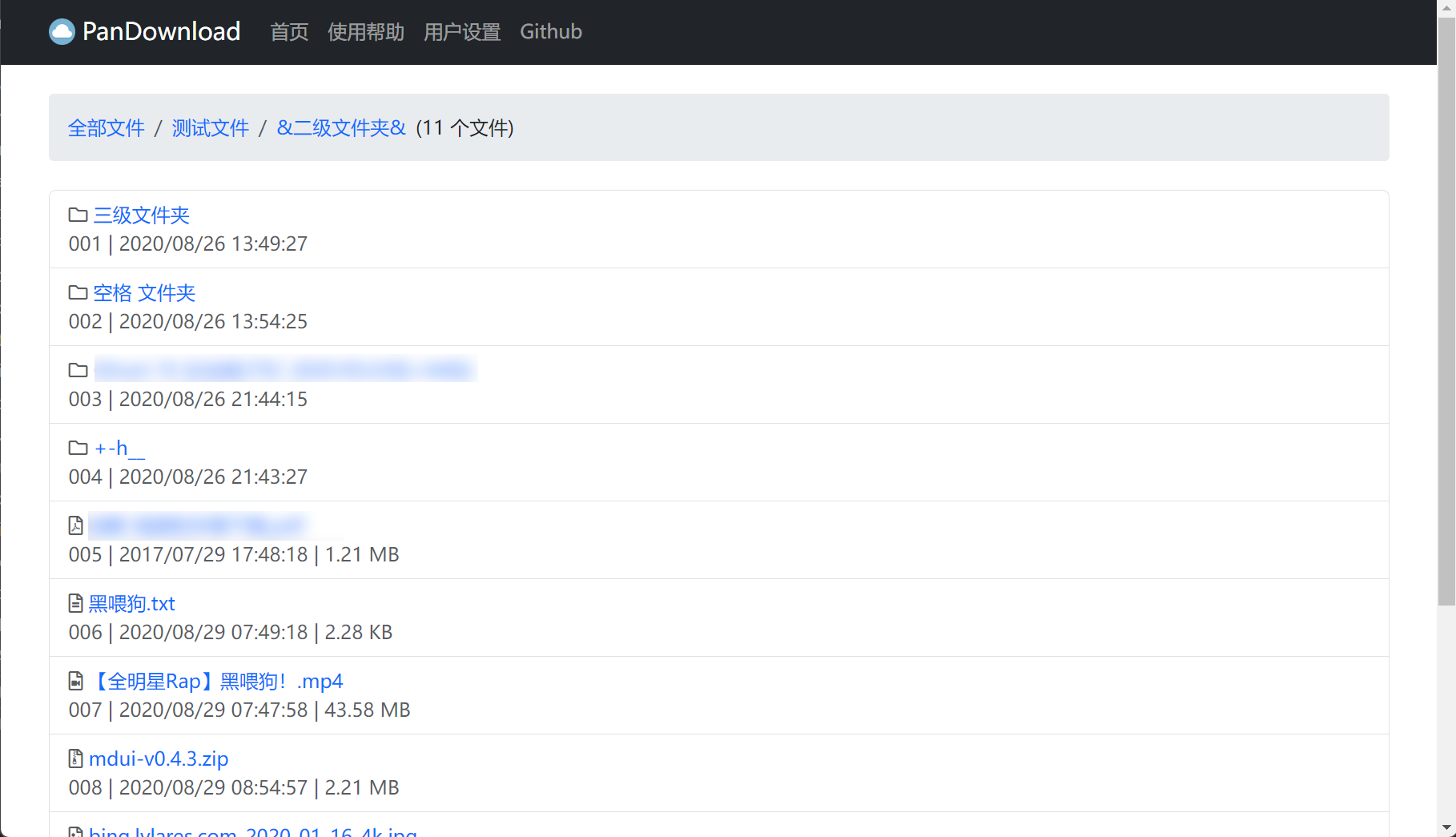Open the 【全明星Rap】黑喂狗！.mp4 file
Viewport: 1456px width, 837px height.
pos(217,680)
